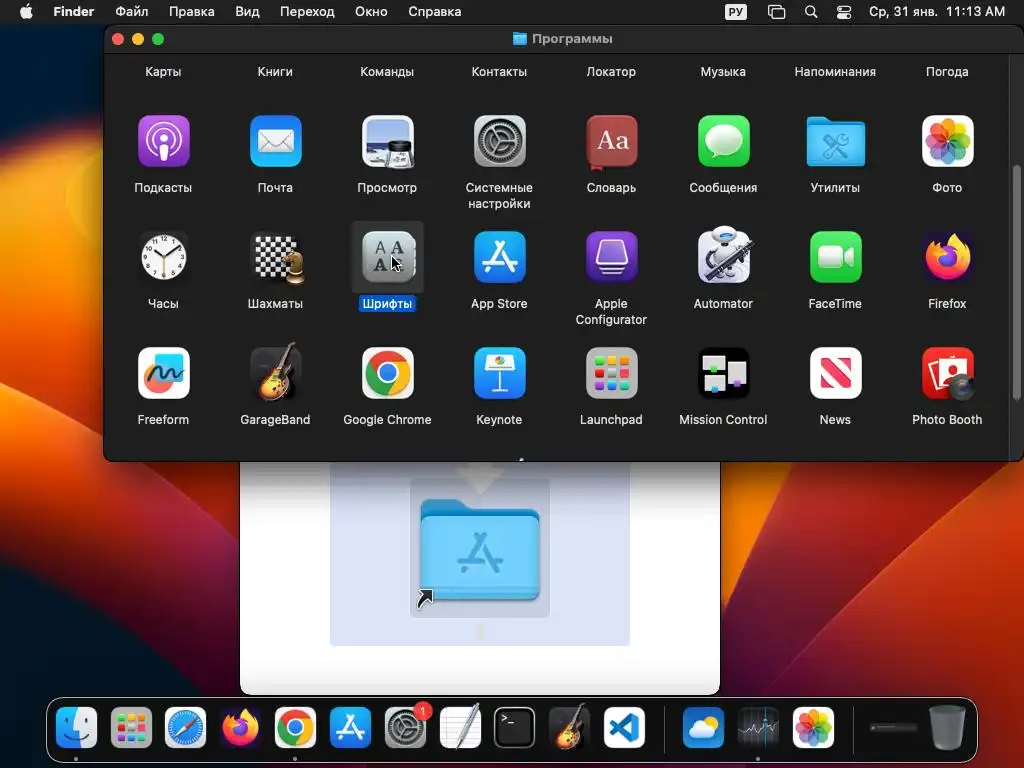Open Stage Manager menu bar icon

(776, 12)
